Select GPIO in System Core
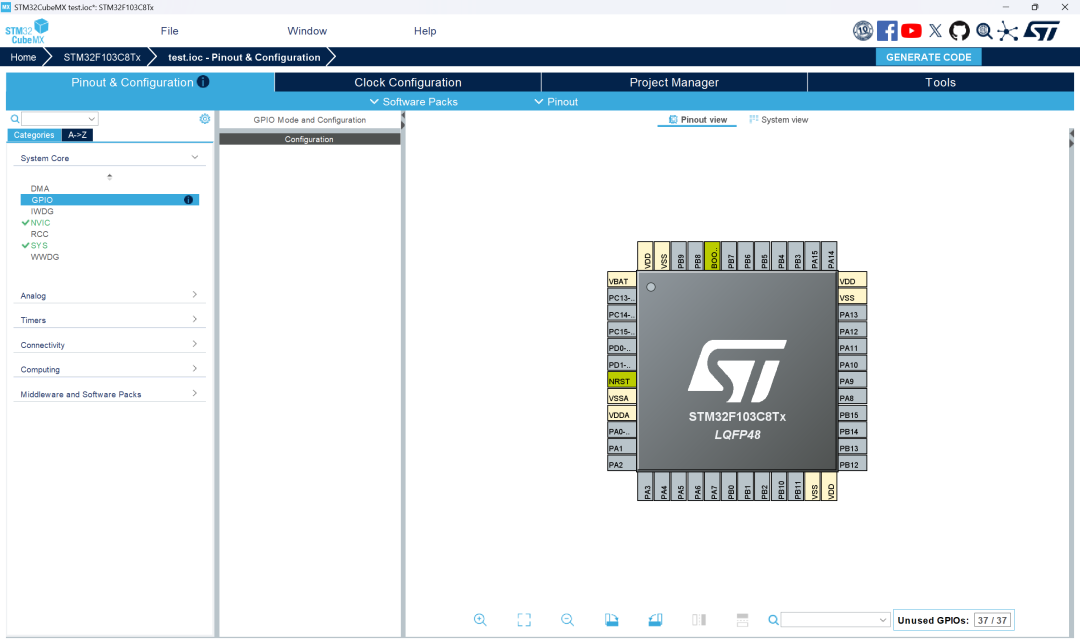 [110, 200]
